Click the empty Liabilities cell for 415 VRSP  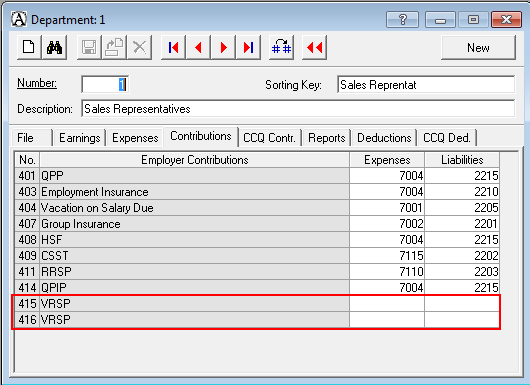[462, 304]
